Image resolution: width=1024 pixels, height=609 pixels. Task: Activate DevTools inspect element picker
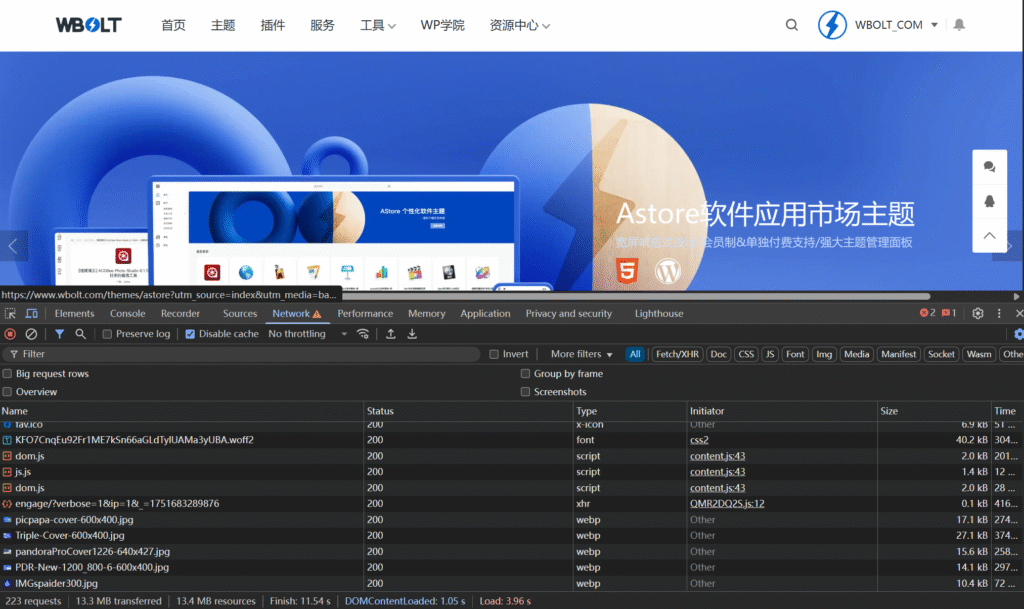tap(10, 313)
